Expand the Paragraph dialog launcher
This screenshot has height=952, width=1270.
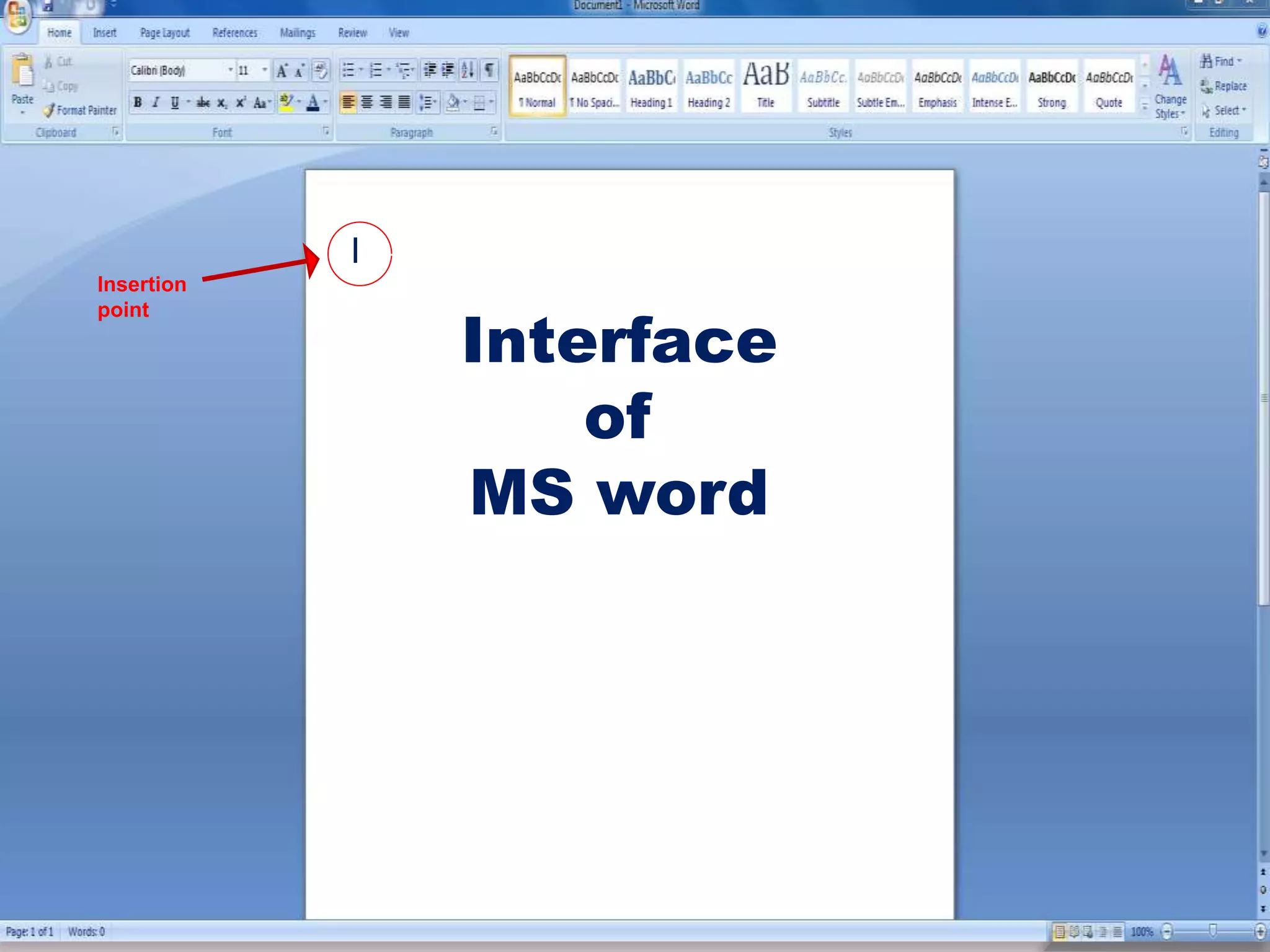(494, 131)
